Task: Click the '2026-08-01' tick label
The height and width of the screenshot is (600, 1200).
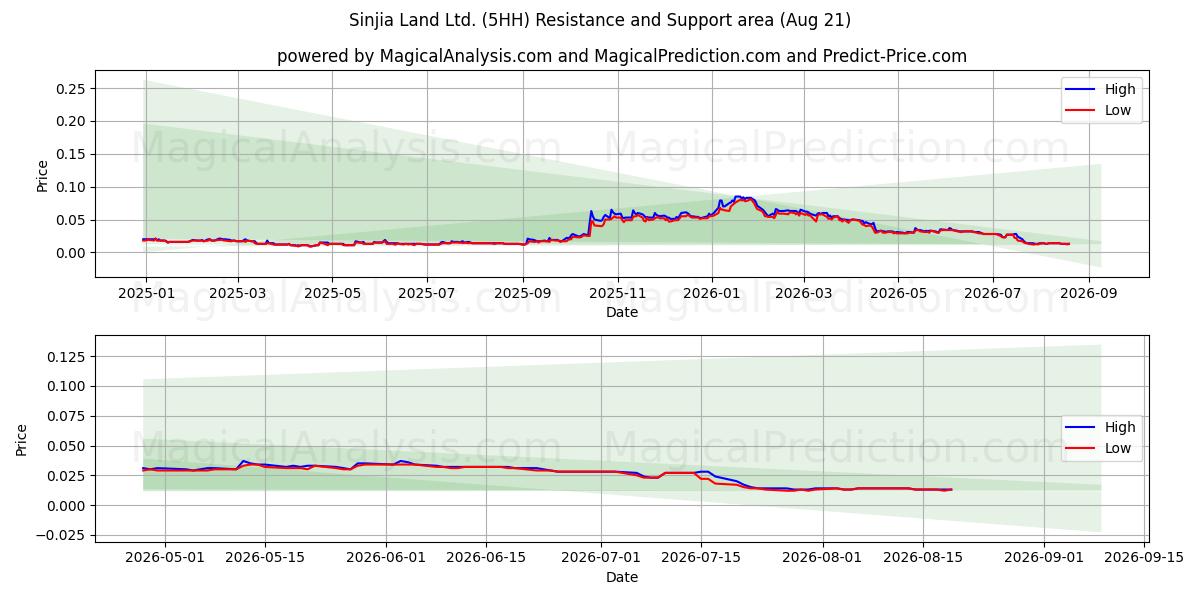Action: 823,558
